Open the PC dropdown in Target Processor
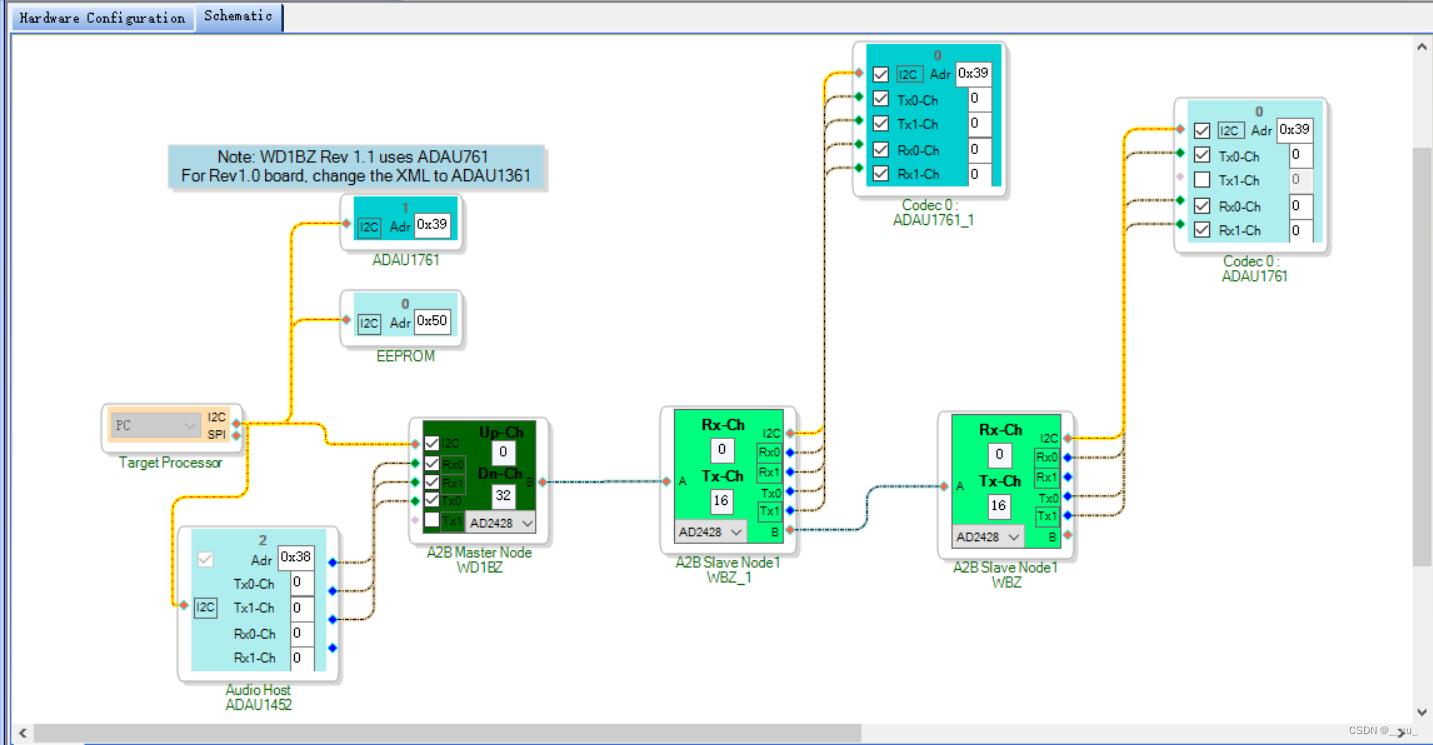Viewport: 1433px width, 745px height. 155,426
